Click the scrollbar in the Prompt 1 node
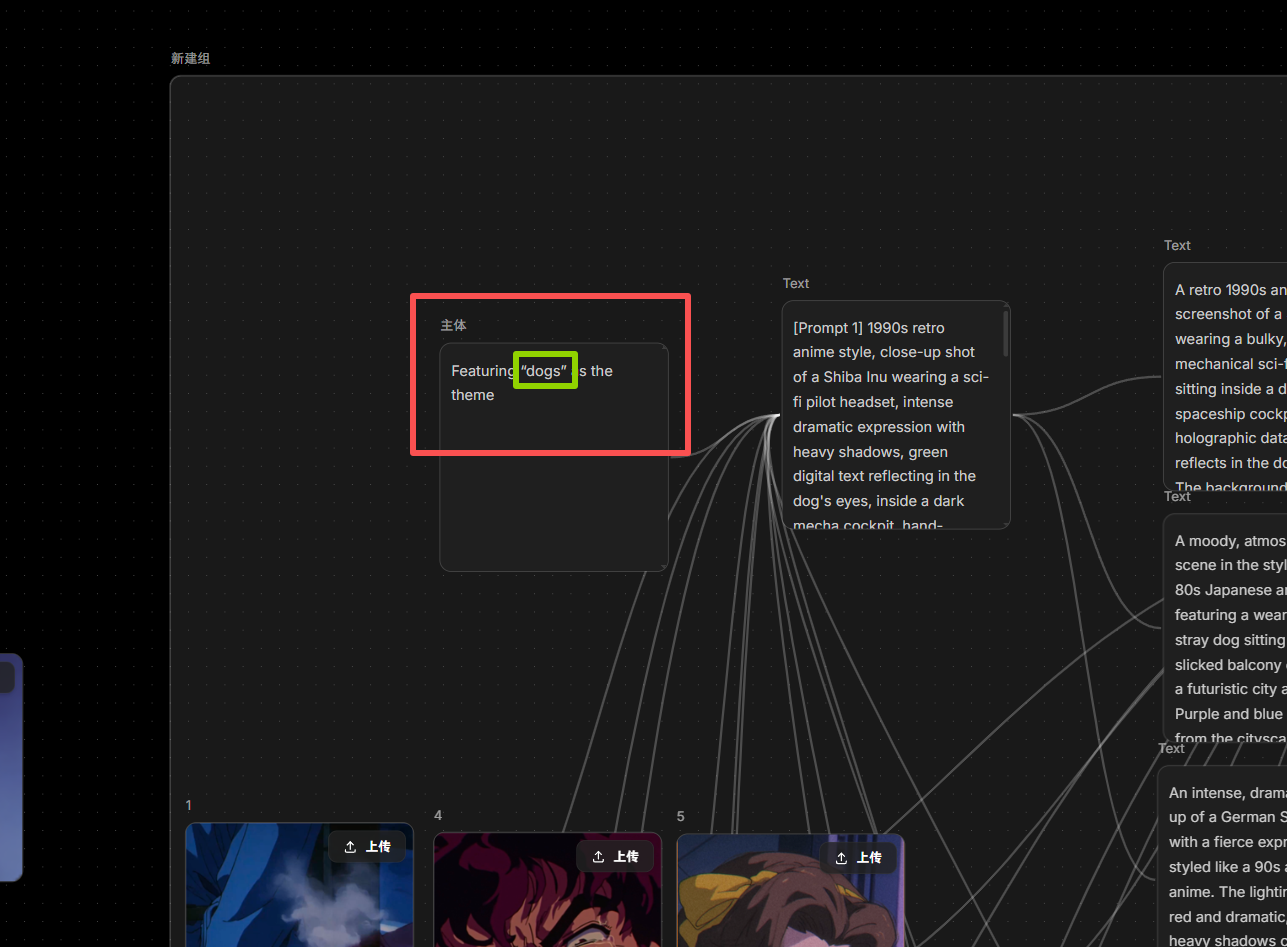This screenshot has width=1287, height=947. tap(1005, 334)
